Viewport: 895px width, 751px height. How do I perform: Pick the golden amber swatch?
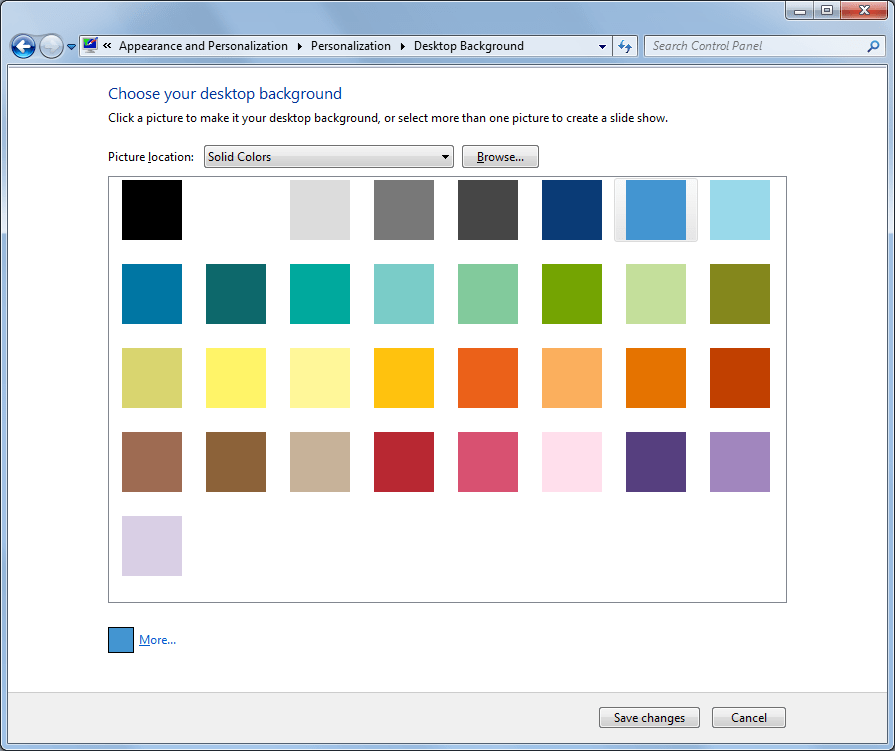pyautogui.click(x=404, y=378)
